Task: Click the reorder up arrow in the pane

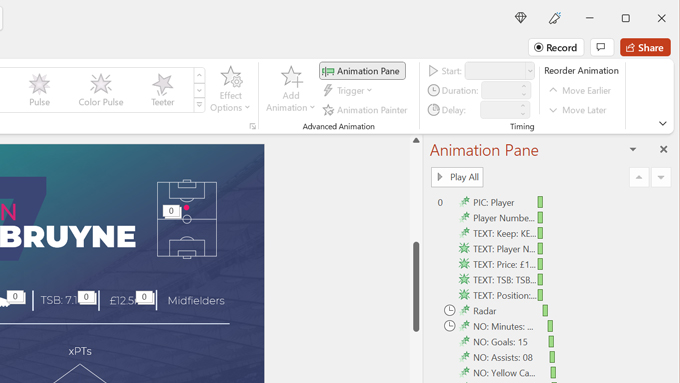Action: [639, 177]
